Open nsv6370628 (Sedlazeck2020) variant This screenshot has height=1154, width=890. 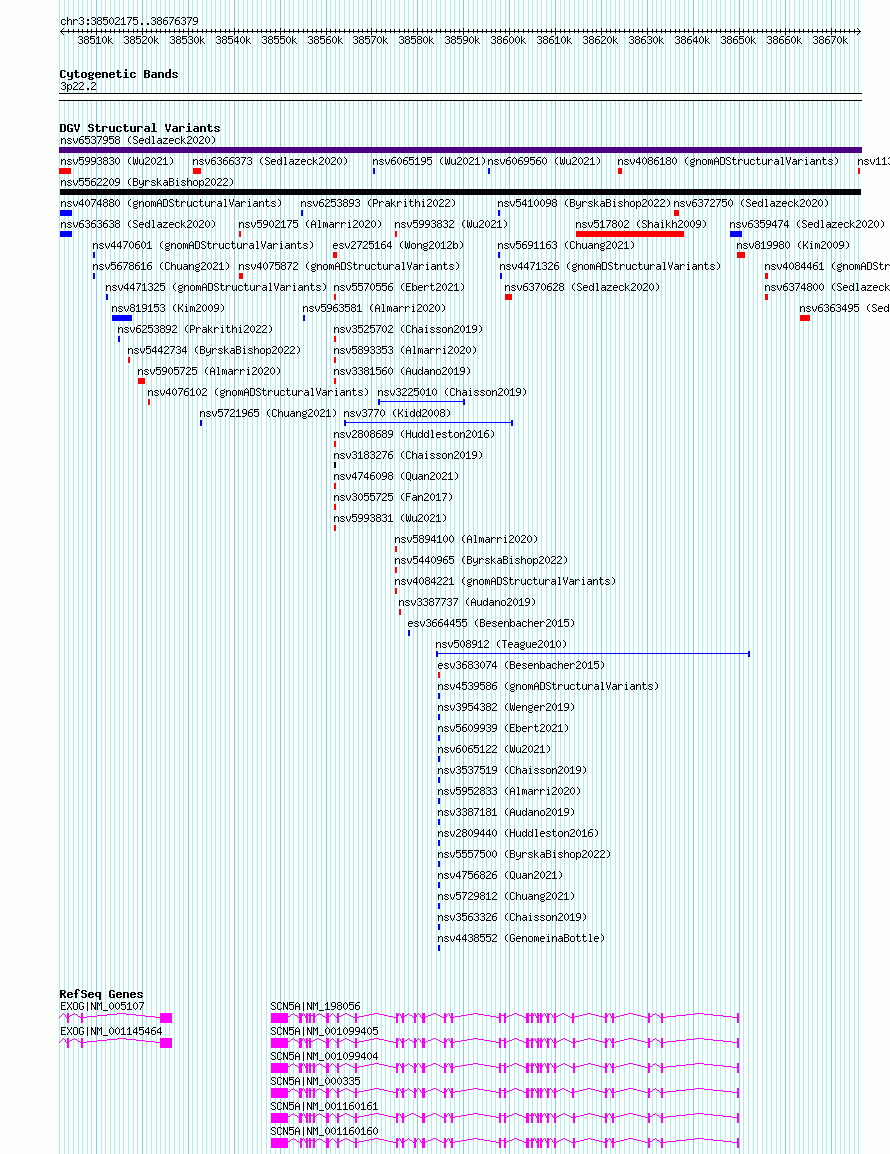click(582, 287)
